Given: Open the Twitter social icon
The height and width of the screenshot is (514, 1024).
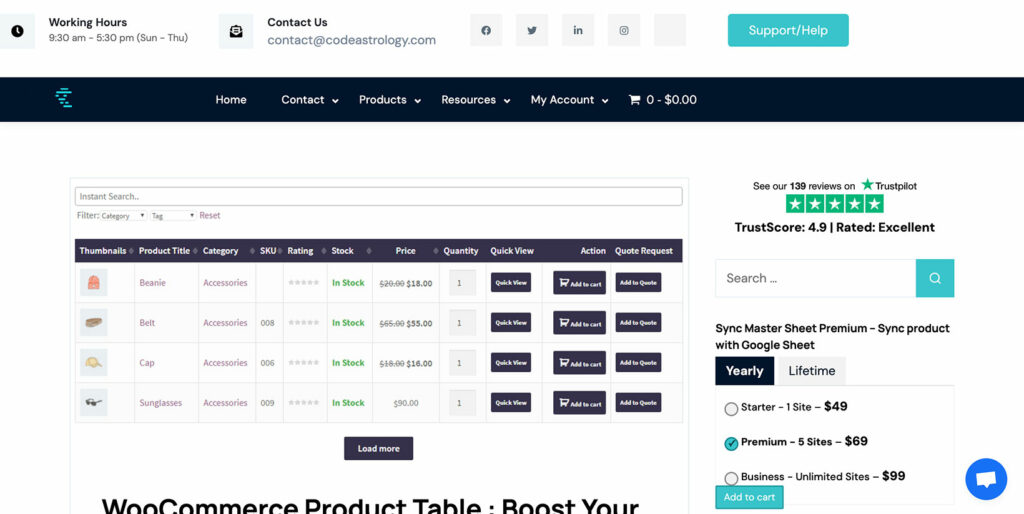Looking at the screenshot, I should click(532, 30).
